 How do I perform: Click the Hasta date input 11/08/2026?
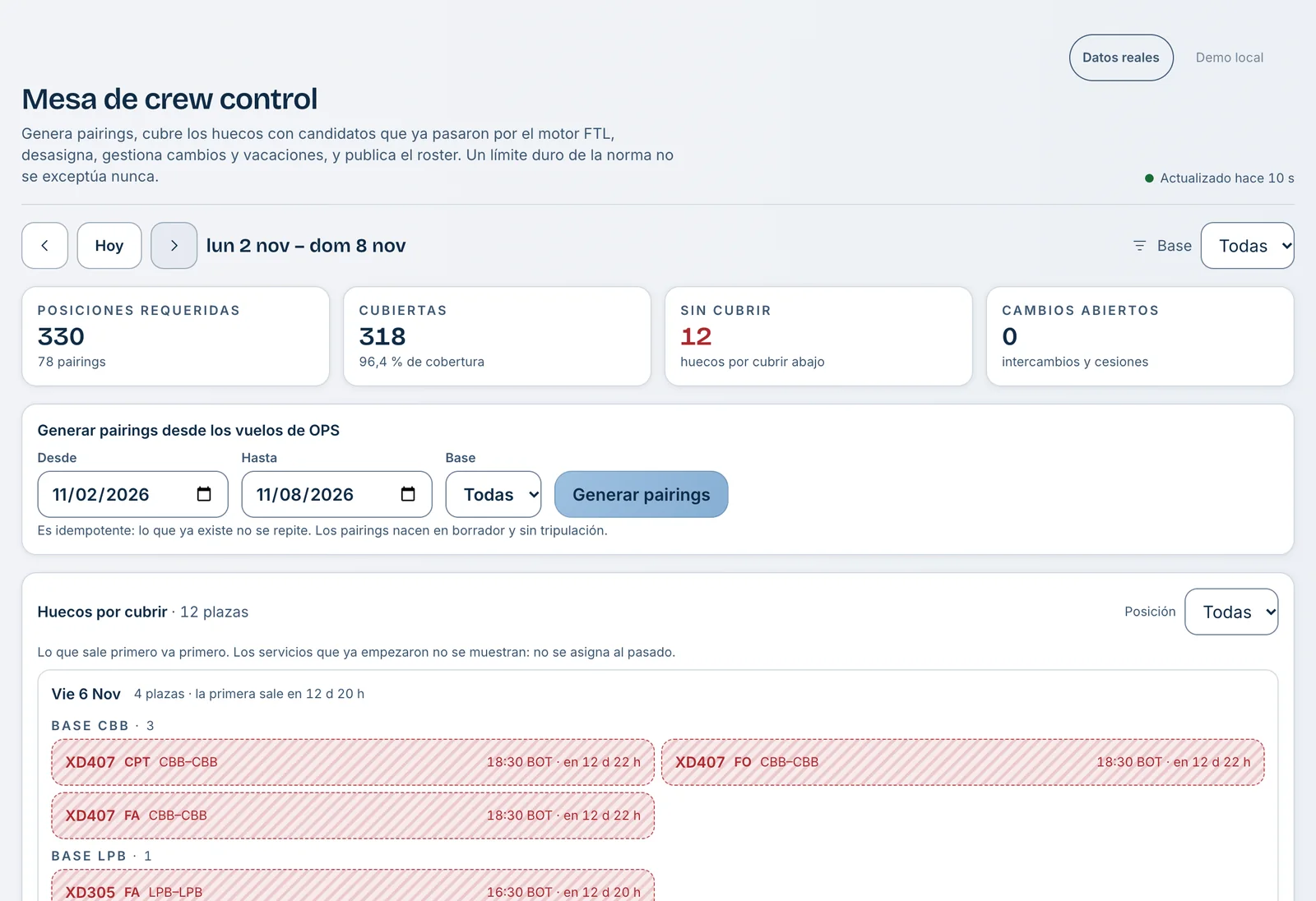coord(336,494)
